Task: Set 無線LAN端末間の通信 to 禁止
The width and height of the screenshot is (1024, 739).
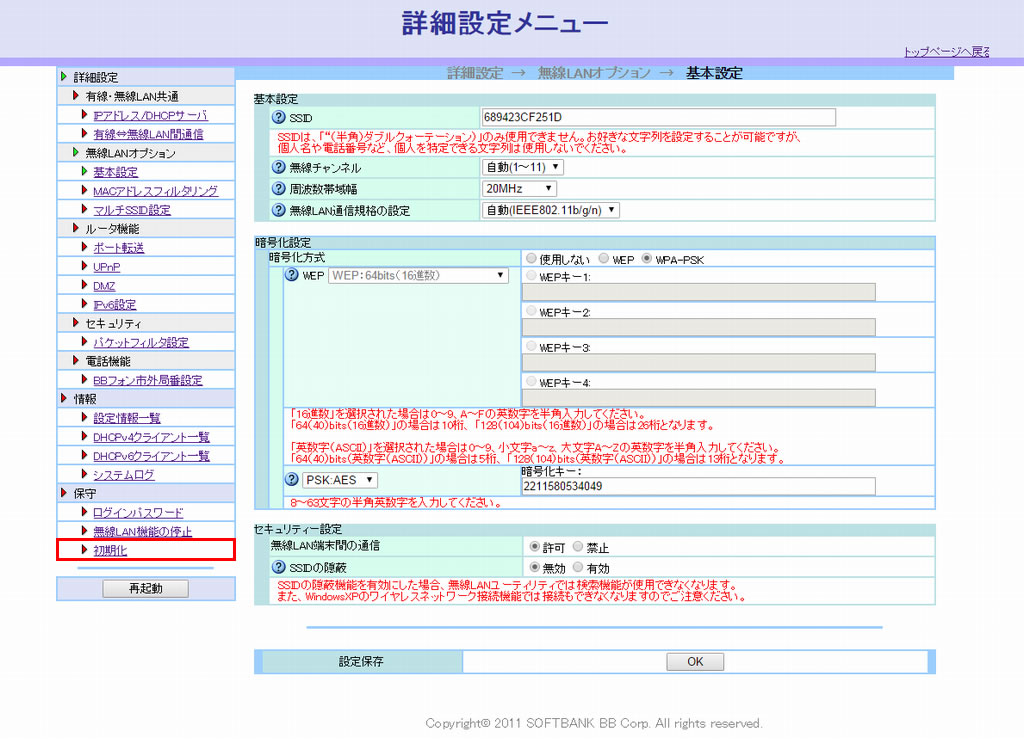Action: (x=579, y=548)
